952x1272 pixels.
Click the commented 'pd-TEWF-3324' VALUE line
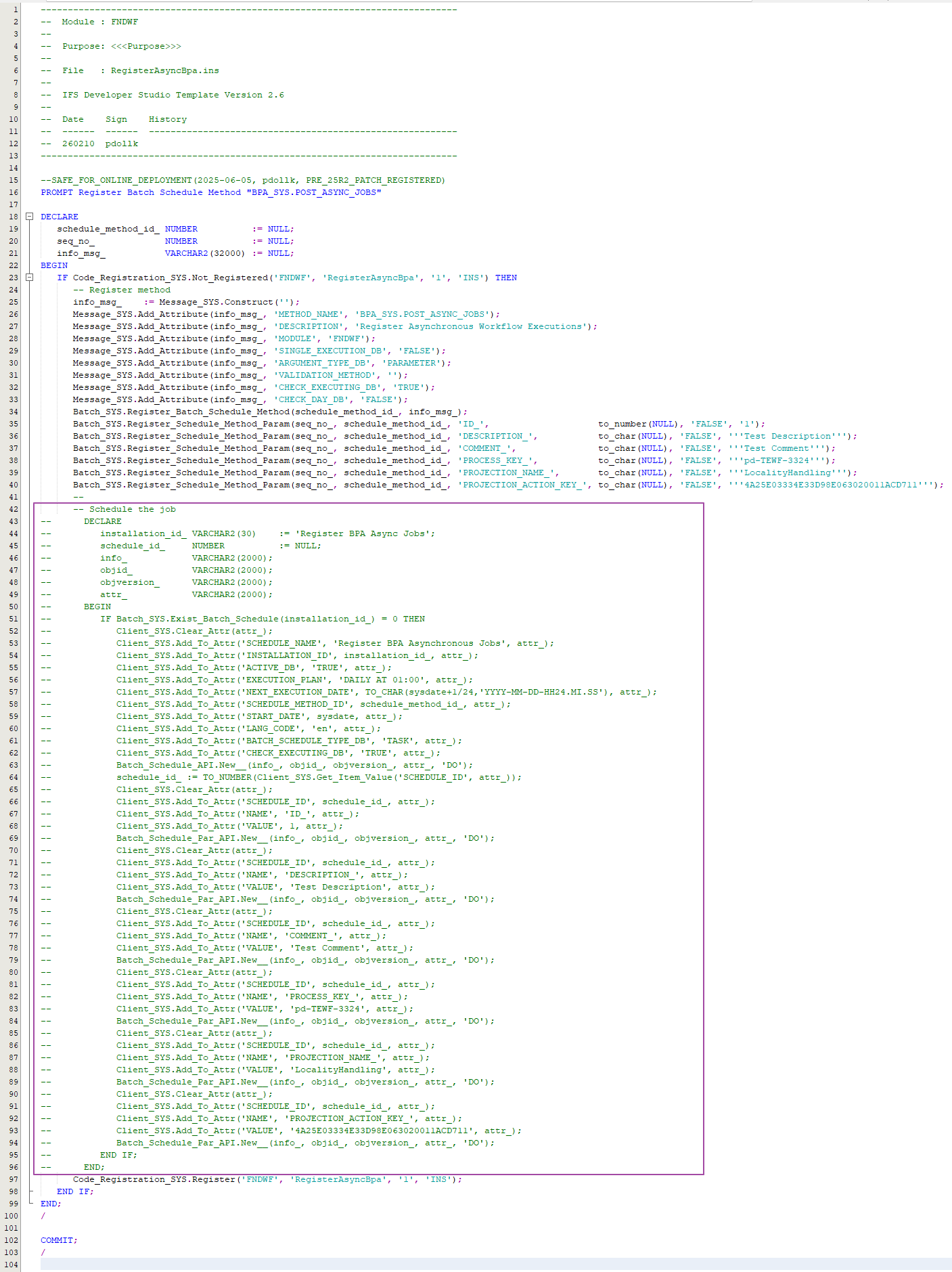(265, 1009)
